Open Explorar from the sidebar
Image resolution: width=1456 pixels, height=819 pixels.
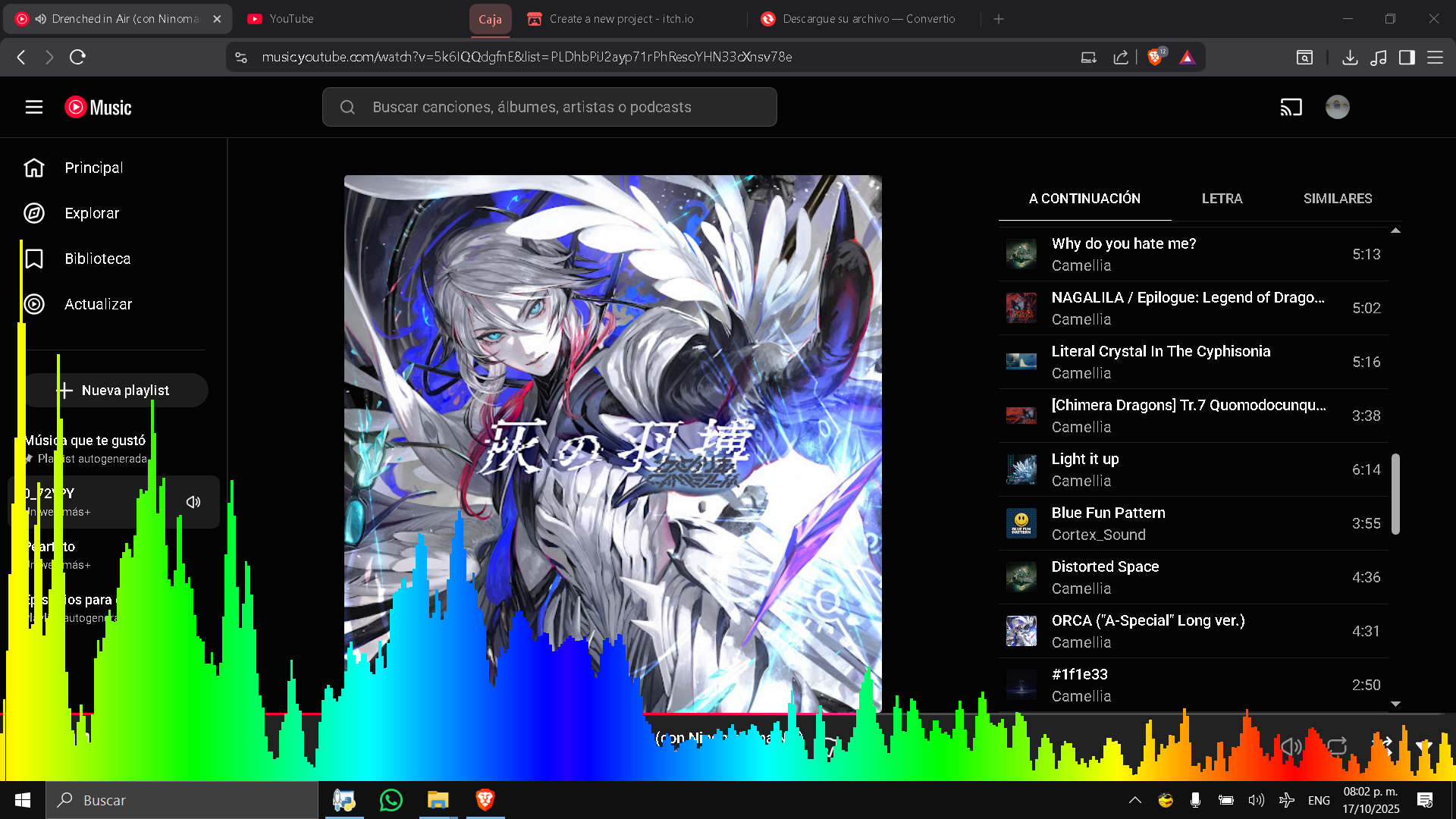[92, 213]
